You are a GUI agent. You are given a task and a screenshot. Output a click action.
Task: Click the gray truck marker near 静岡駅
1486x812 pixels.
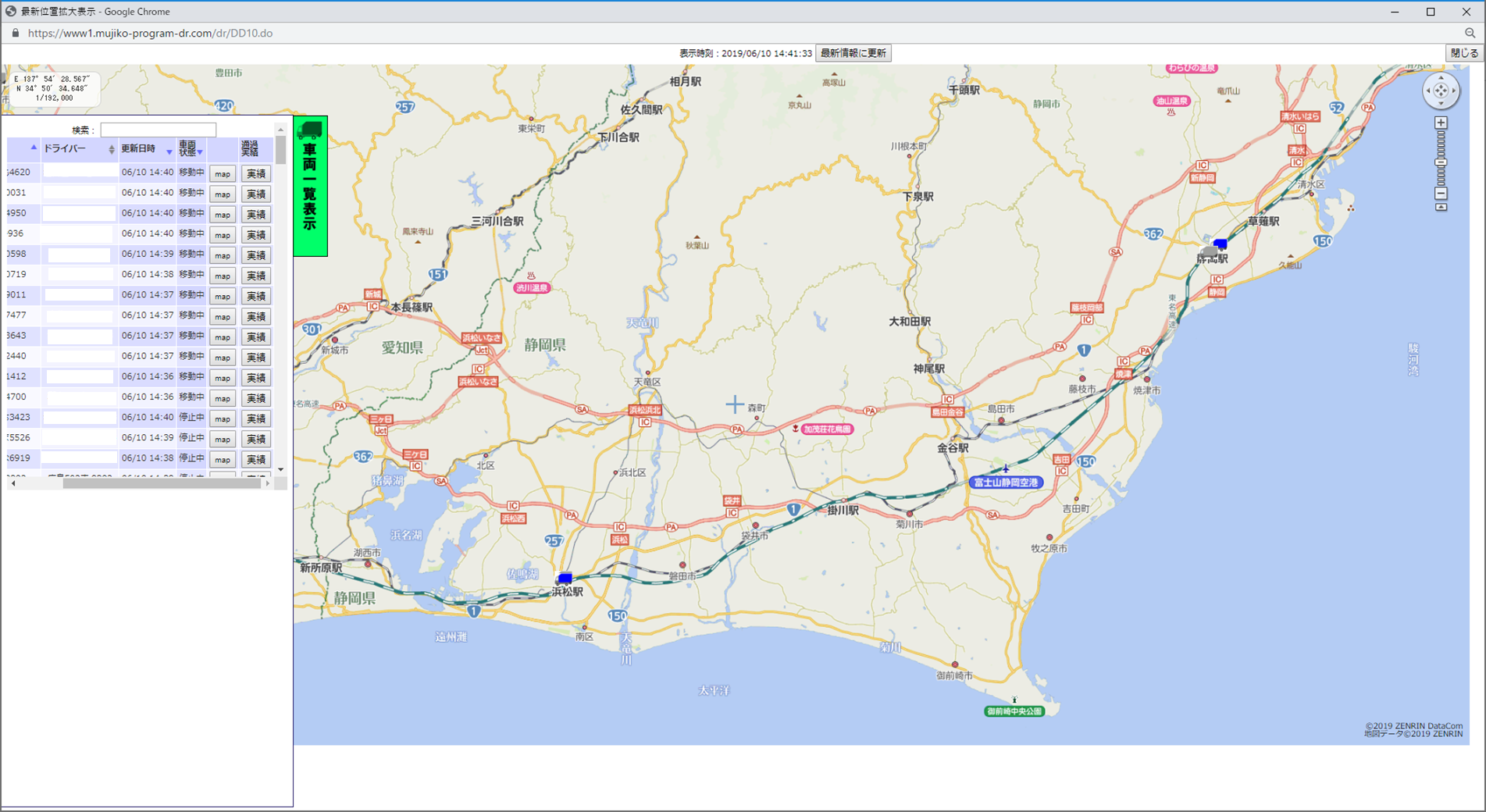pyautogui.click(x=1209, y=252)
